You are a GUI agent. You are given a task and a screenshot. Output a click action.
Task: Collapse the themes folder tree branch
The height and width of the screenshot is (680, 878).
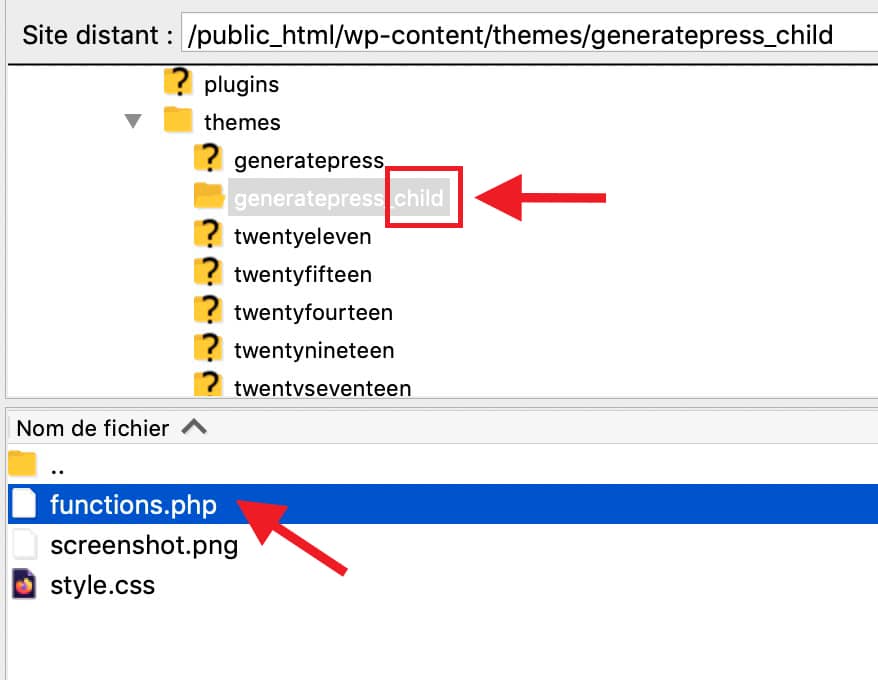coord(132,121)
